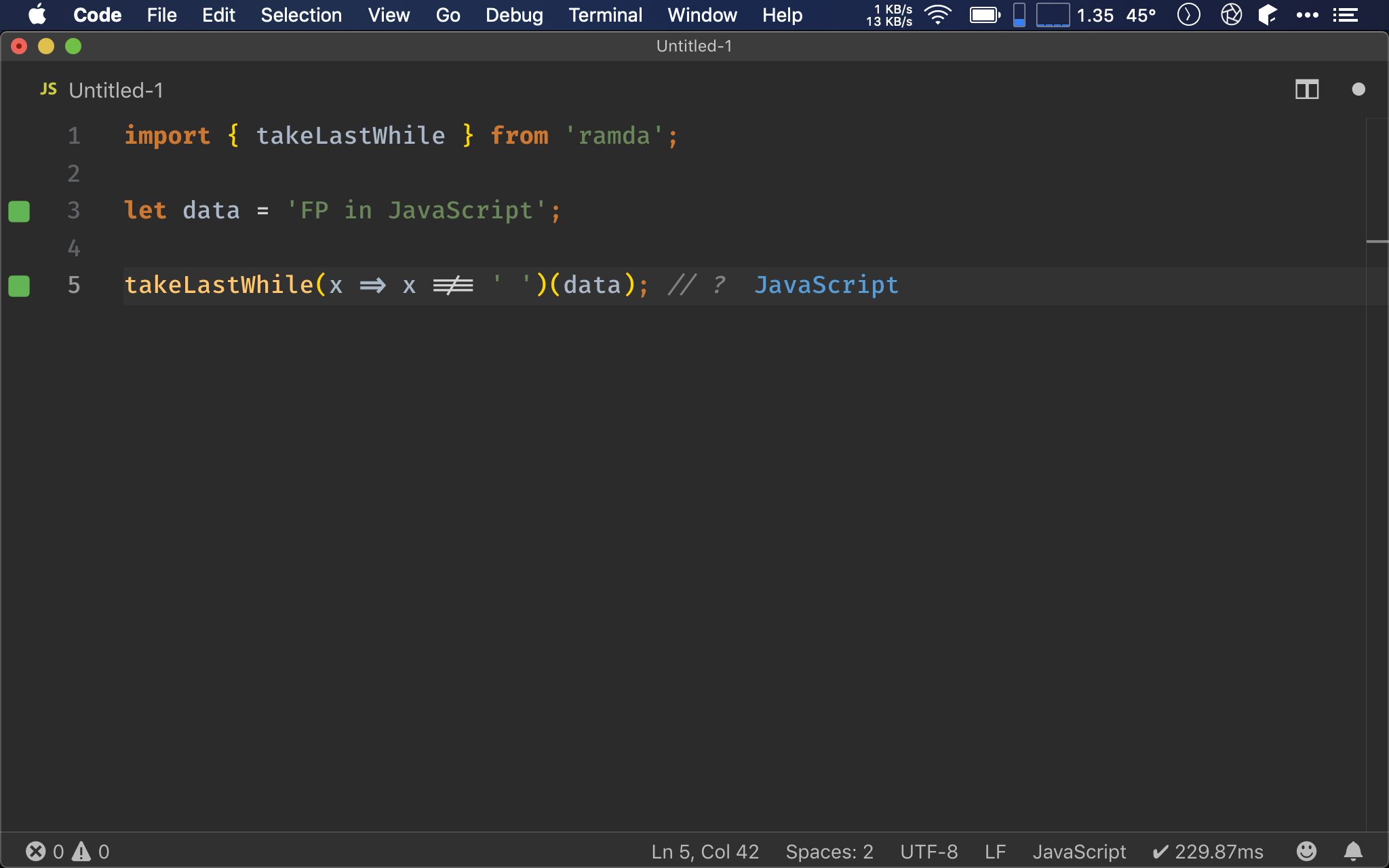The image size is (1389, 868).
Task: Click the Debug menu item
Action: [x=514, y=13]
